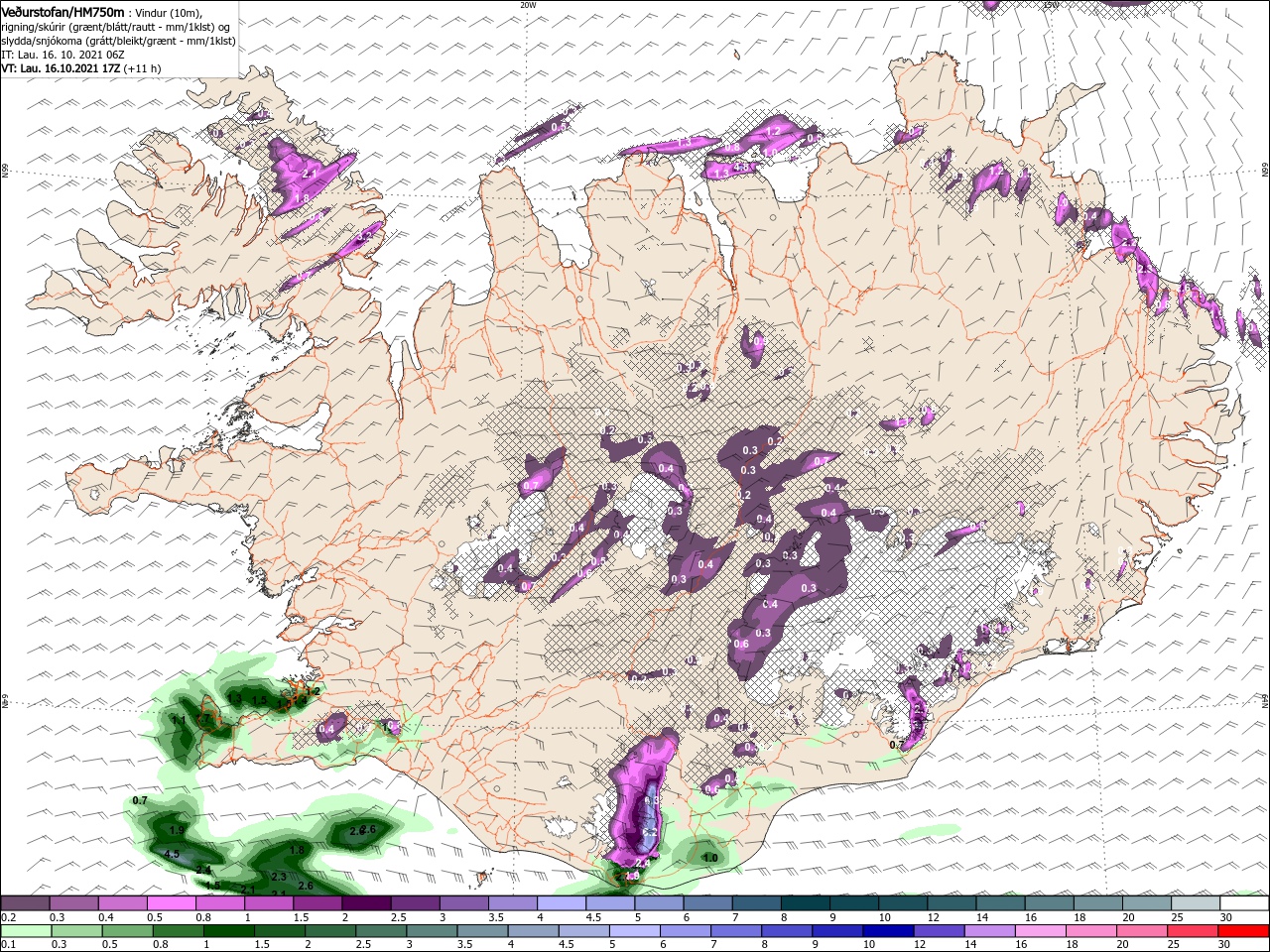Pick dark teal snow swatch between 8 and 9
The width and height of the screenshot is (1270, 952).
point(806,903)
